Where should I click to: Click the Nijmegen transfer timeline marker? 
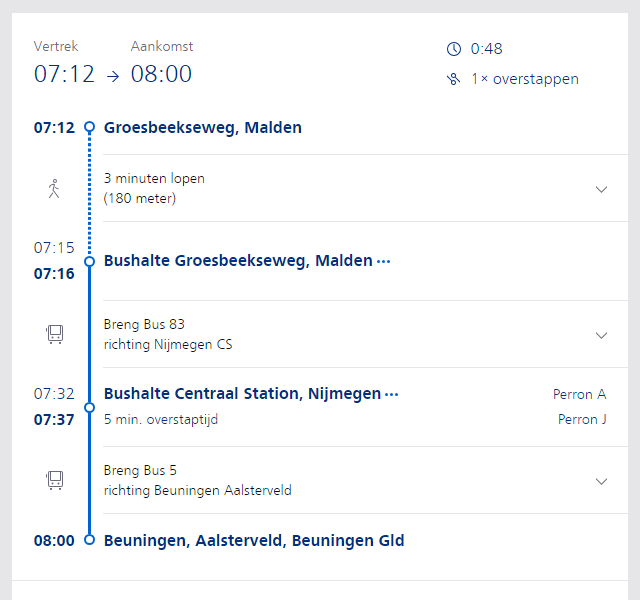click(89, 407)
